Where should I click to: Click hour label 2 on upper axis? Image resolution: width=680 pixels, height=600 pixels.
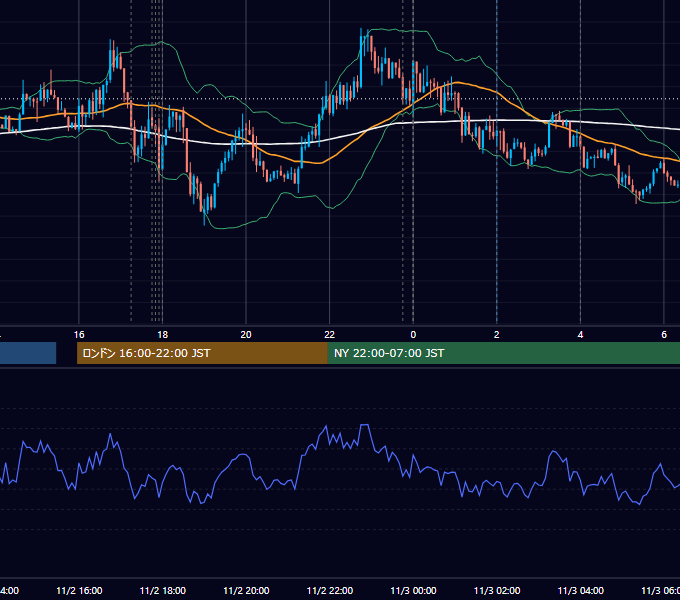click(x=497, y=335)
